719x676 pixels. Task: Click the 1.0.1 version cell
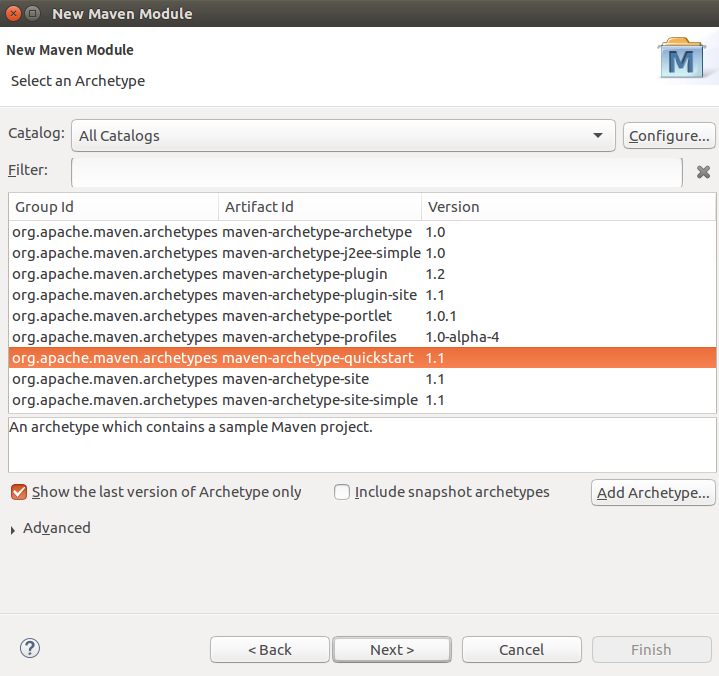tap(441, 316)
